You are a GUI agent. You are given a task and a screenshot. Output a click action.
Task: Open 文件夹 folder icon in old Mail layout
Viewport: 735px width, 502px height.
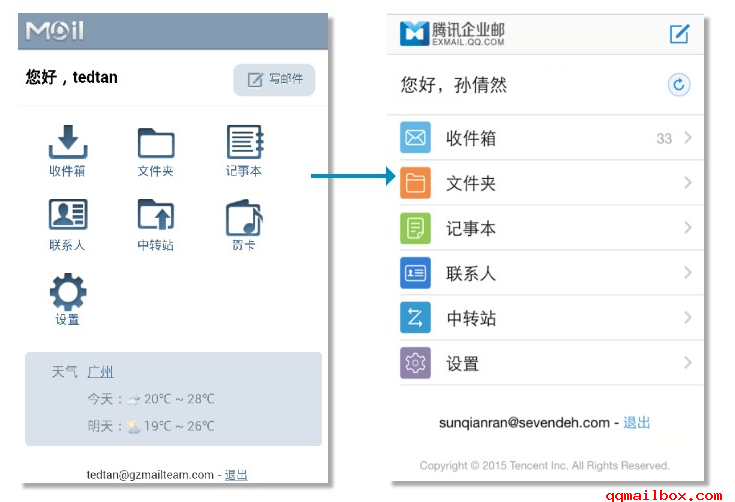(156, 142)
